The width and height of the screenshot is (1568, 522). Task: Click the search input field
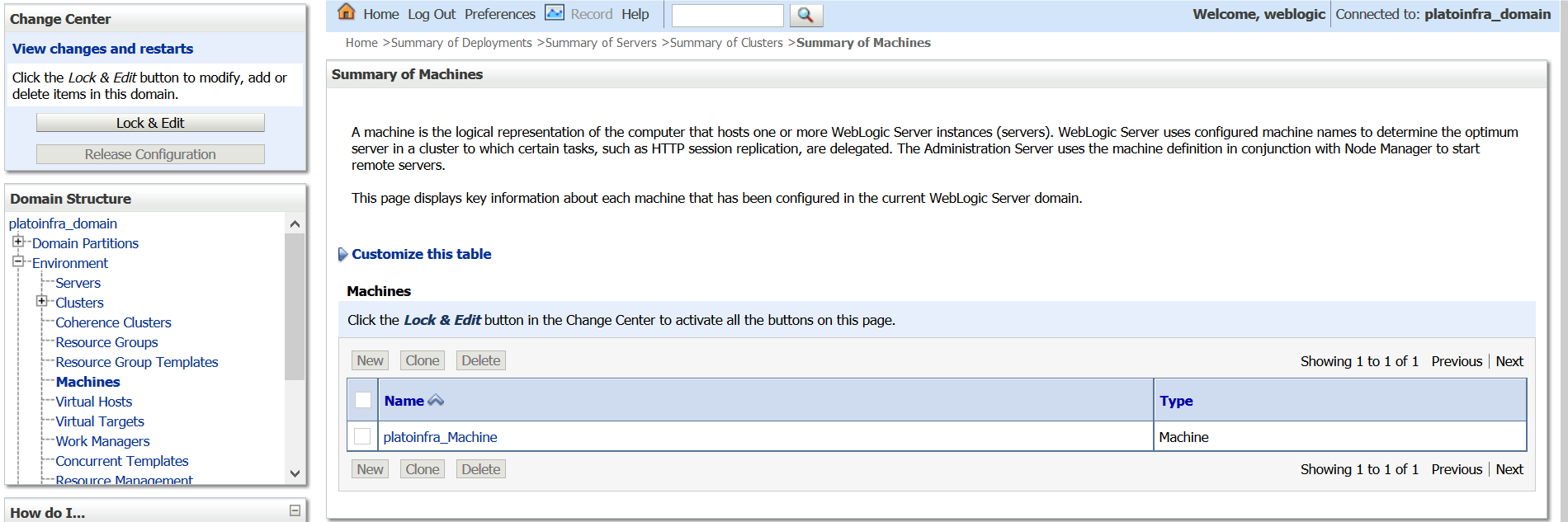tap(727, 15)
